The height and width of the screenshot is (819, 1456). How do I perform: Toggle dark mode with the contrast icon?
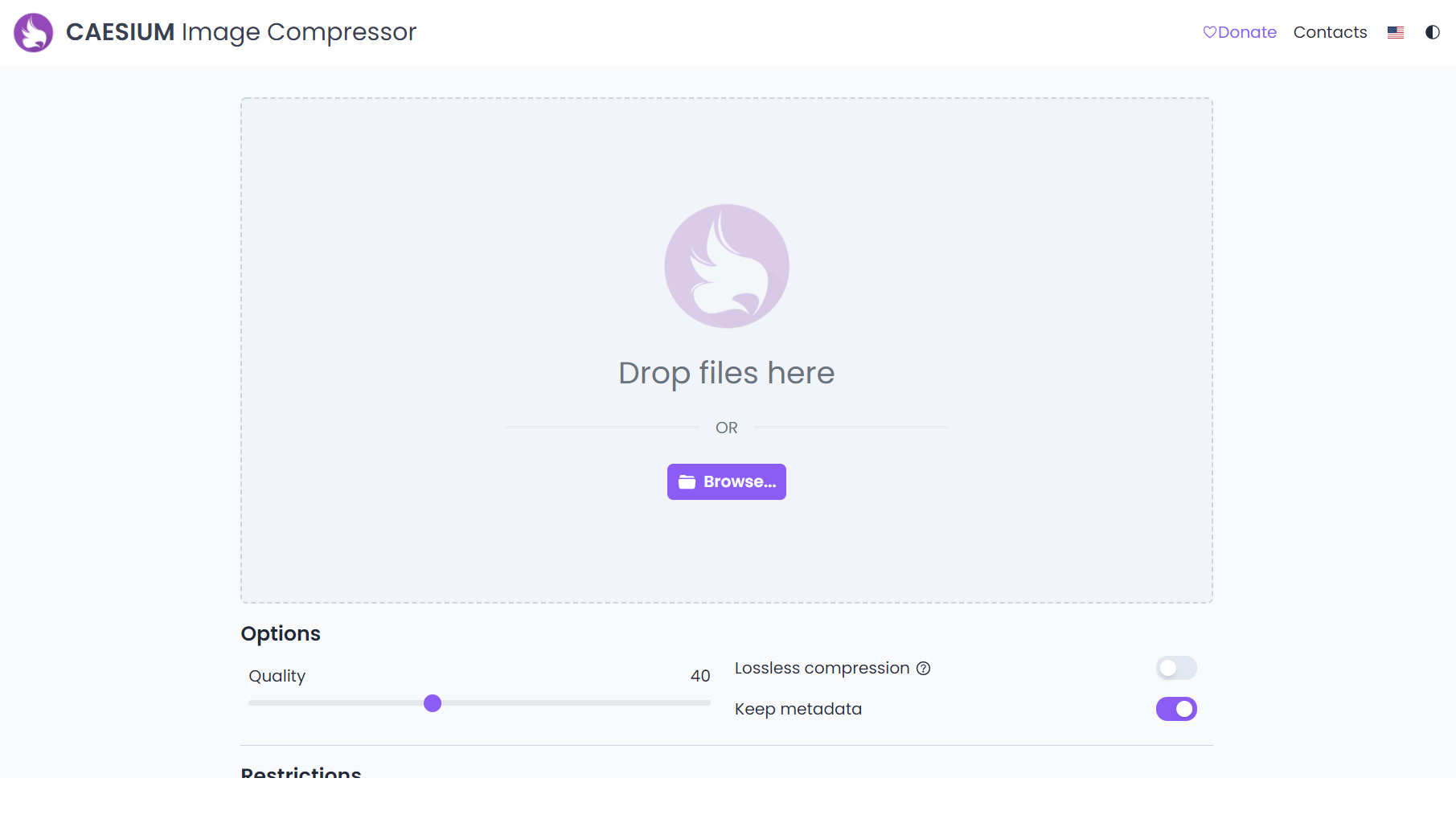[x=1433, y=32]
